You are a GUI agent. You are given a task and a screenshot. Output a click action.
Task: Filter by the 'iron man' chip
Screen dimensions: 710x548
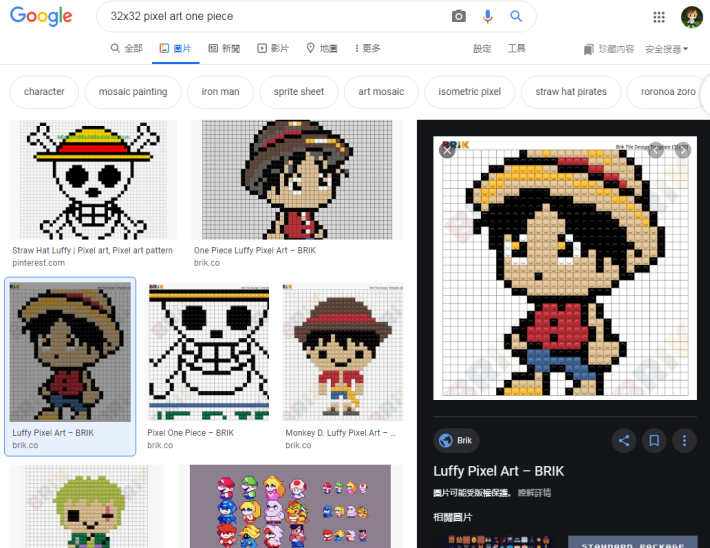tap(221, 92)
